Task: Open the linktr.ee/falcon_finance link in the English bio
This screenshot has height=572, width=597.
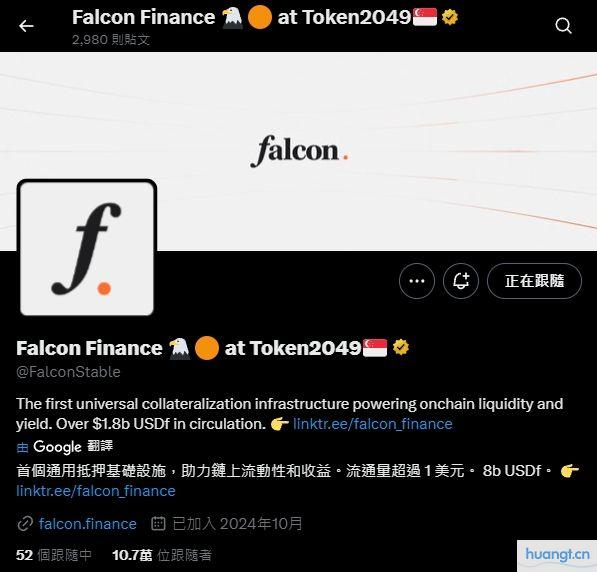Action: pos(373,424)
